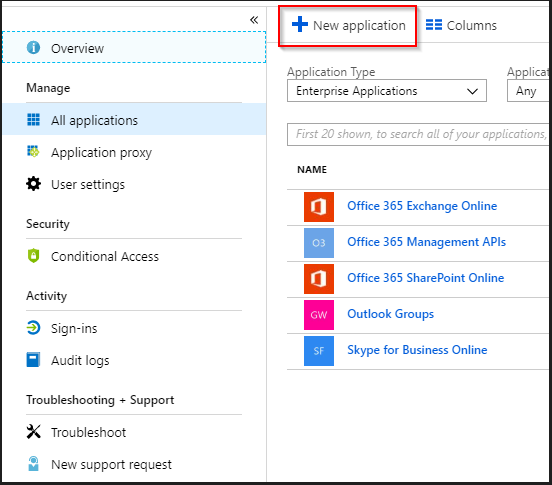The height and width of the screenshot is (485, 552).
Task: Click the New application button label
Action: [359, 25]
